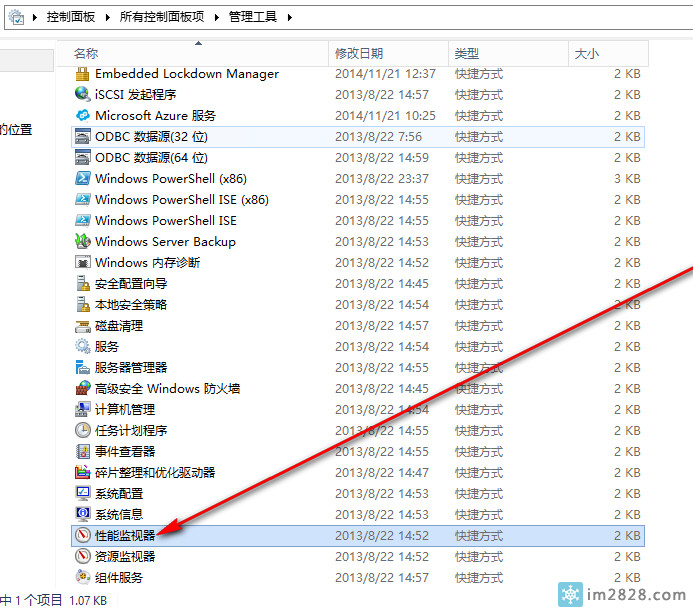
Task: Open the Embedded Lockdown Manager icon
Action: (x=82, y=74)
